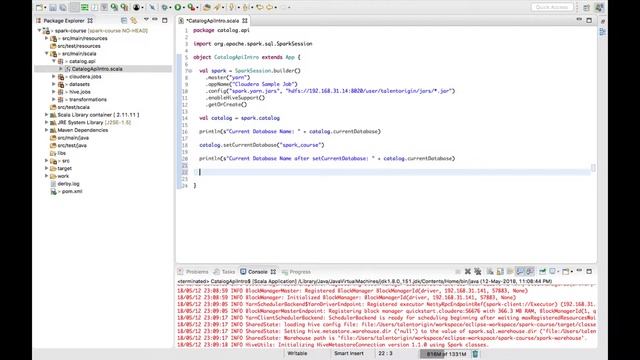This screenshot has width=640, height=360.
Task: Click the Run External Tools icon
Action: click(x=191, y=7)
